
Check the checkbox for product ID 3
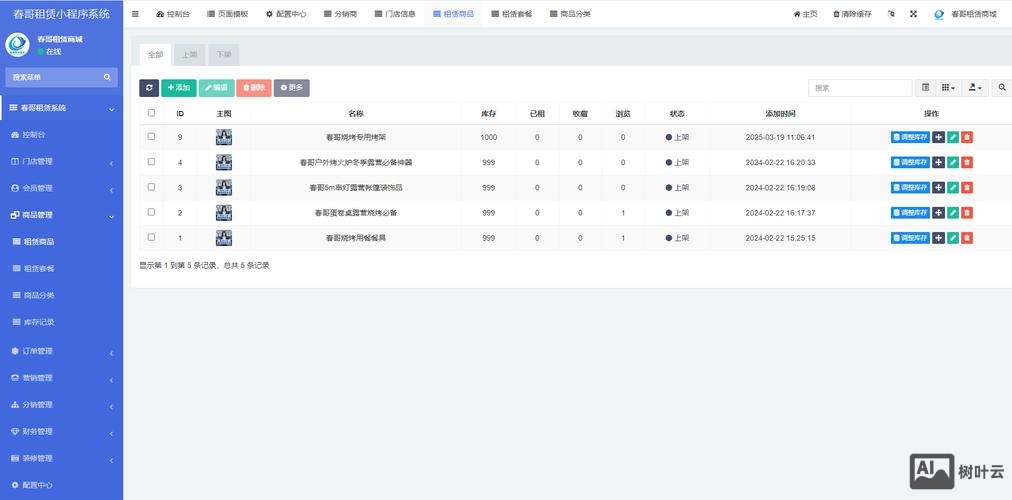coord(151,186)
